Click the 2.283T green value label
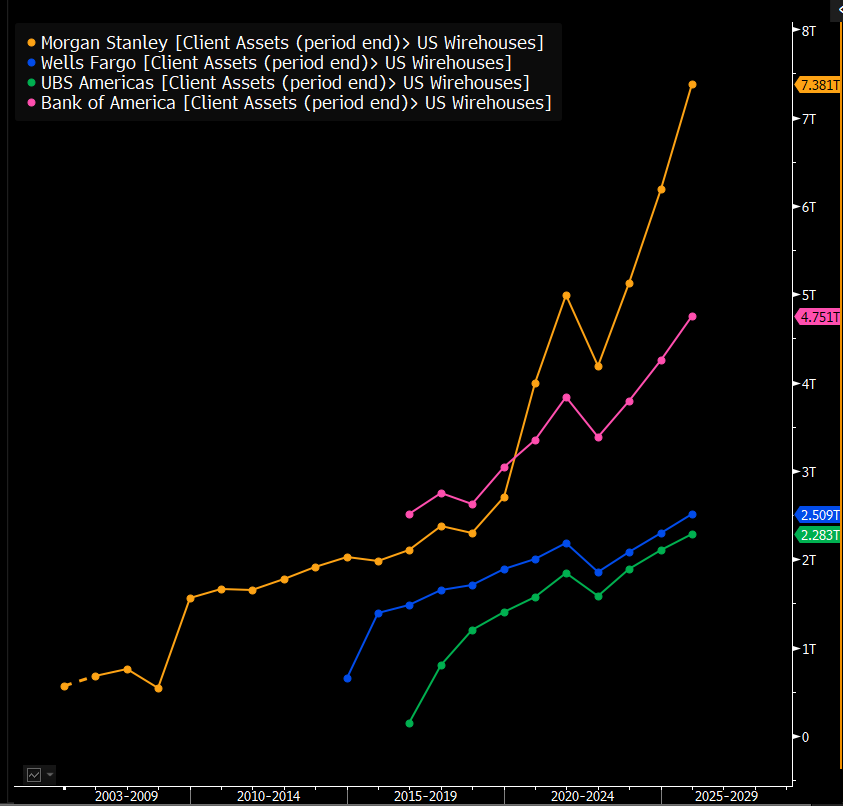This screenshot has width=843, height=806. click(x=818, y=535)
